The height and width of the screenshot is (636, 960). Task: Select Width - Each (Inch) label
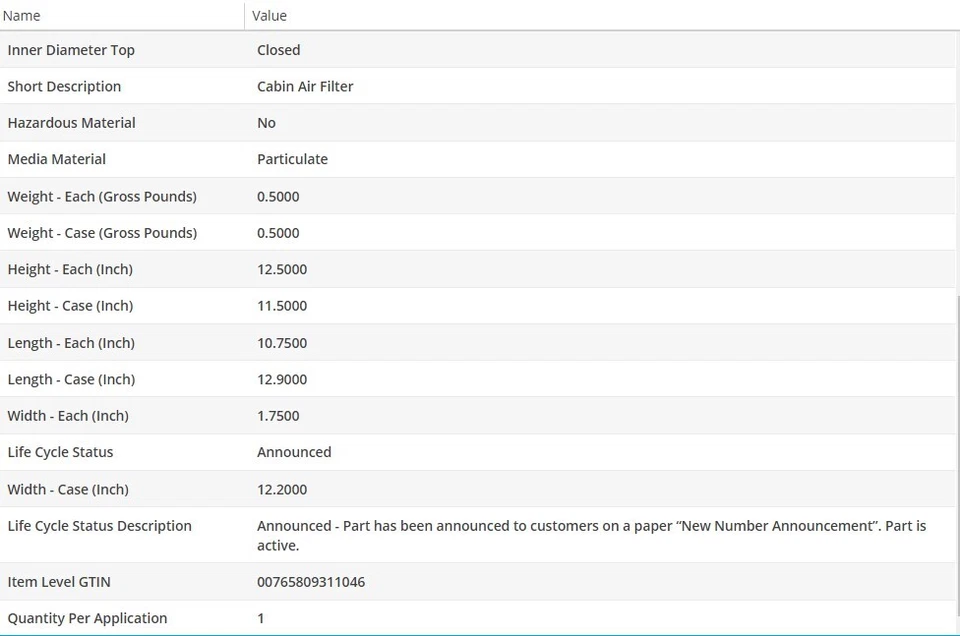pos(68,416)
